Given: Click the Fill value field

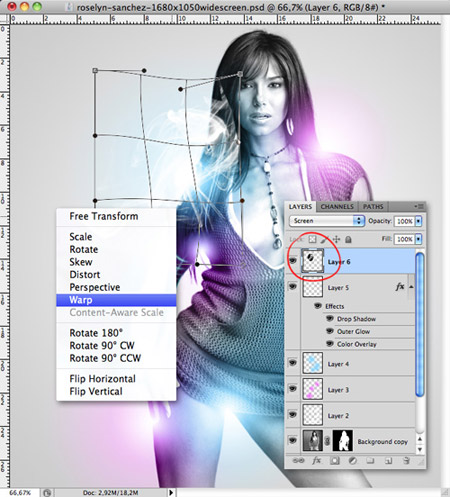Looking at the screenshot, I should pos(404,239).
